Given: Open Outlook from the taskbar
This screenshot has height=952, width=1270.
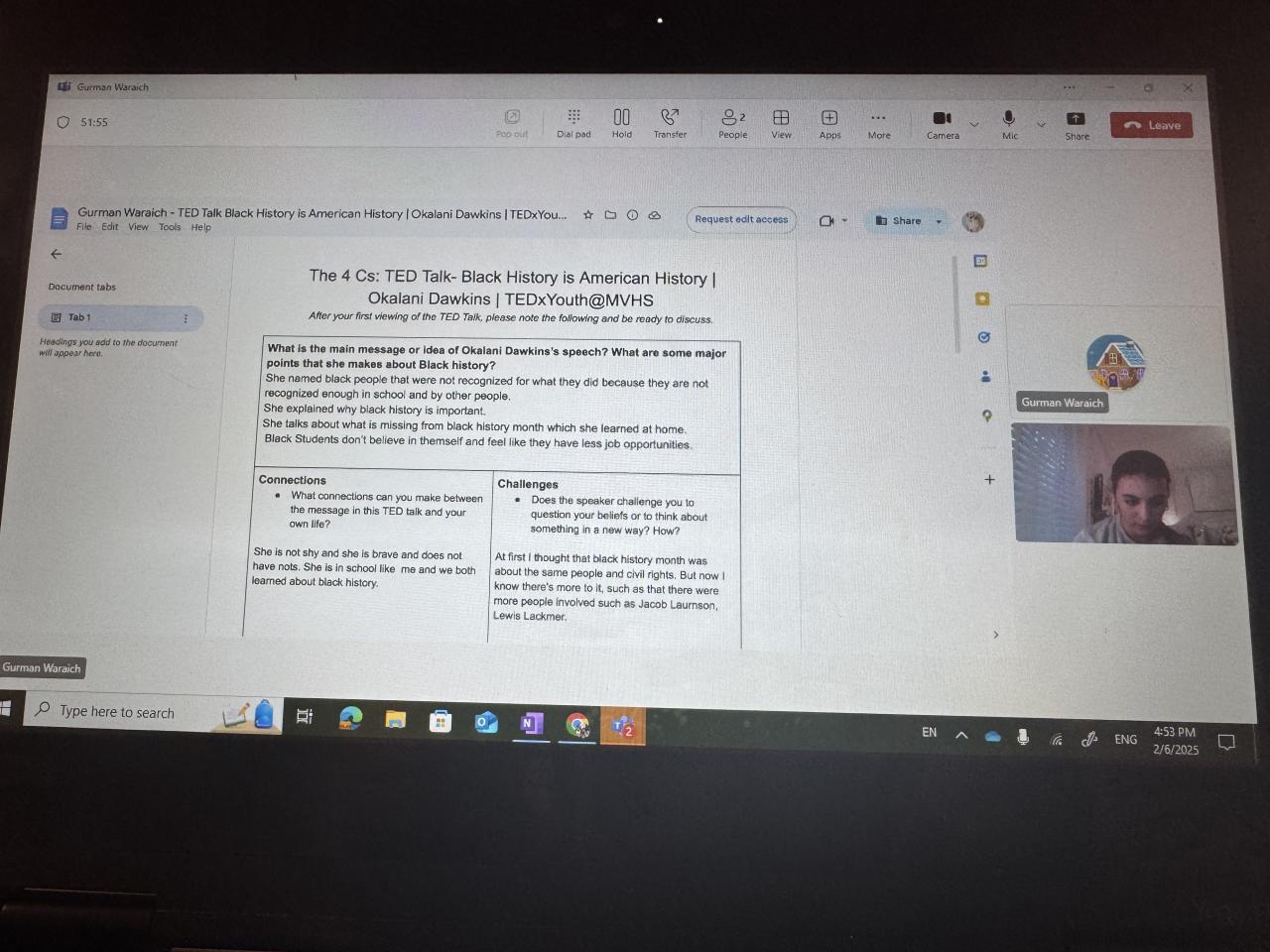Looking at the screenshot, I should tap(486, 723).
